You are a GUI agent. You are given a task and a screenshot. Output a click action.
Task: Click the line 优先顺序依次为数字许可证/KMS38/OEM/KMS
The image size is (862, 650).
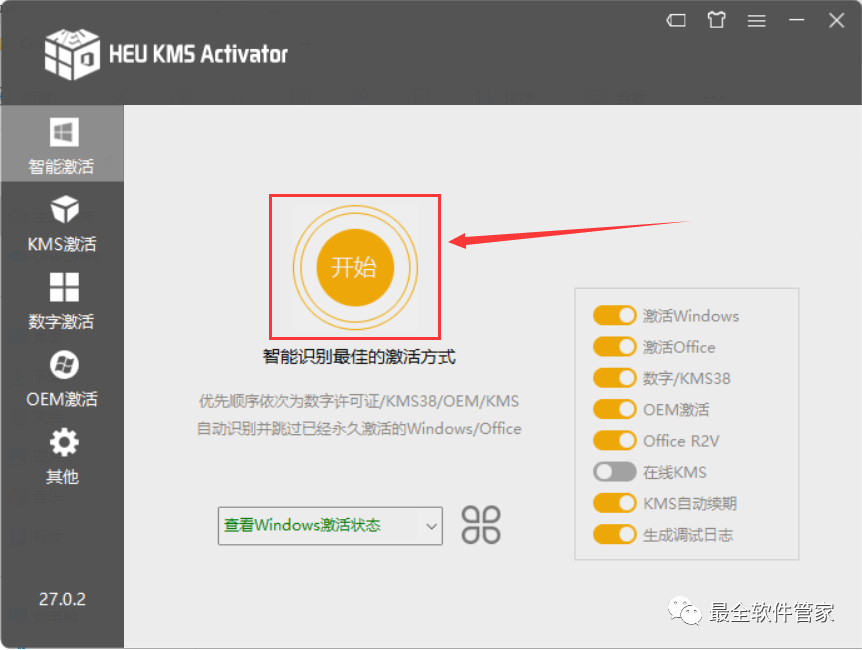pyautogui.click(x=359, y=401)
